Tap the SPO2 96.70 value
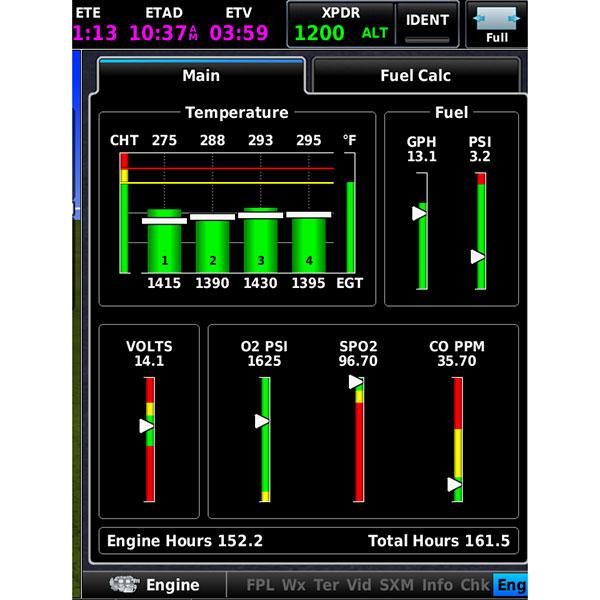Image resolution: width=600 pixels, height=600 pixels. pyautogui.click(x=358, y=361)
